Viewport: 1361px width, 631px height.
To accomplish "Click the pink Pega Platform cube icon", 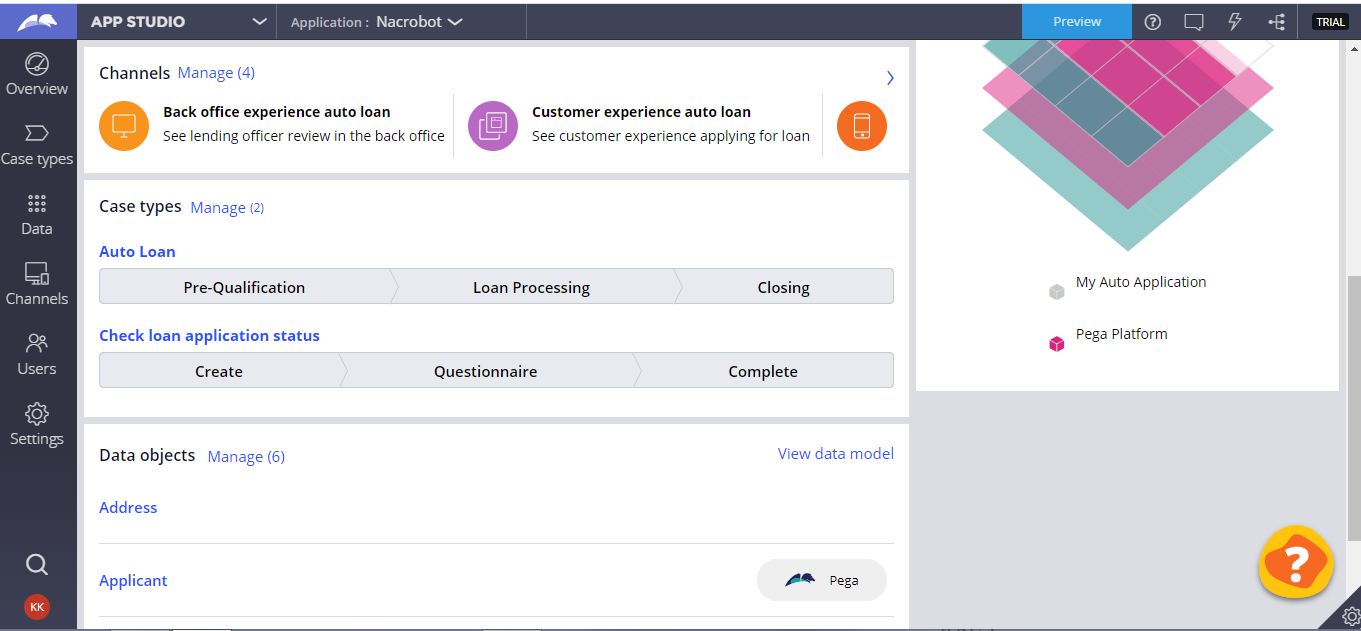I will (1057, 344).
